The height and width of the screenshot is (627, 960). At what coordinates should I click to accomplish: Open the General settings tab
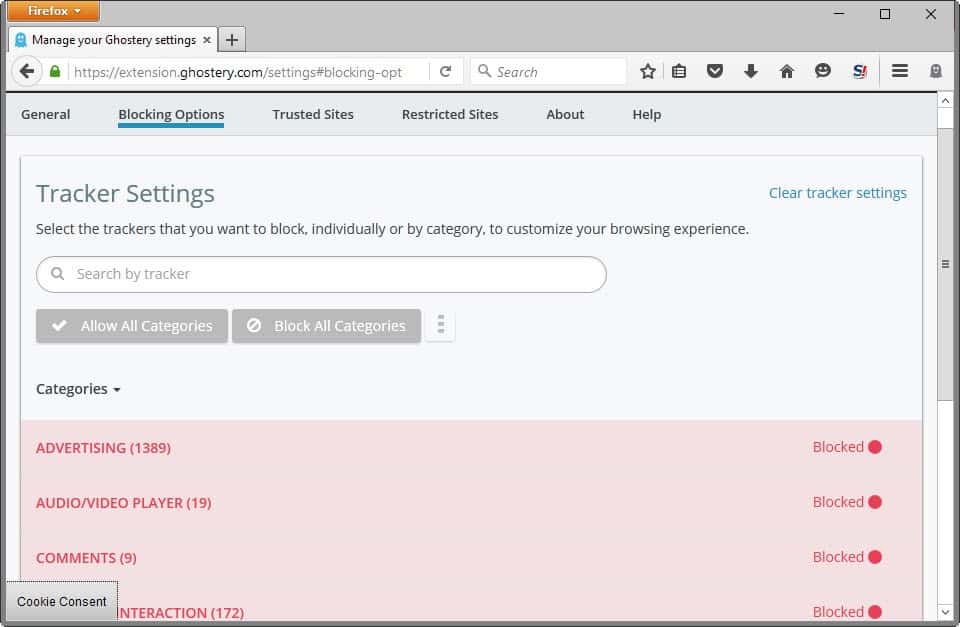45,115
